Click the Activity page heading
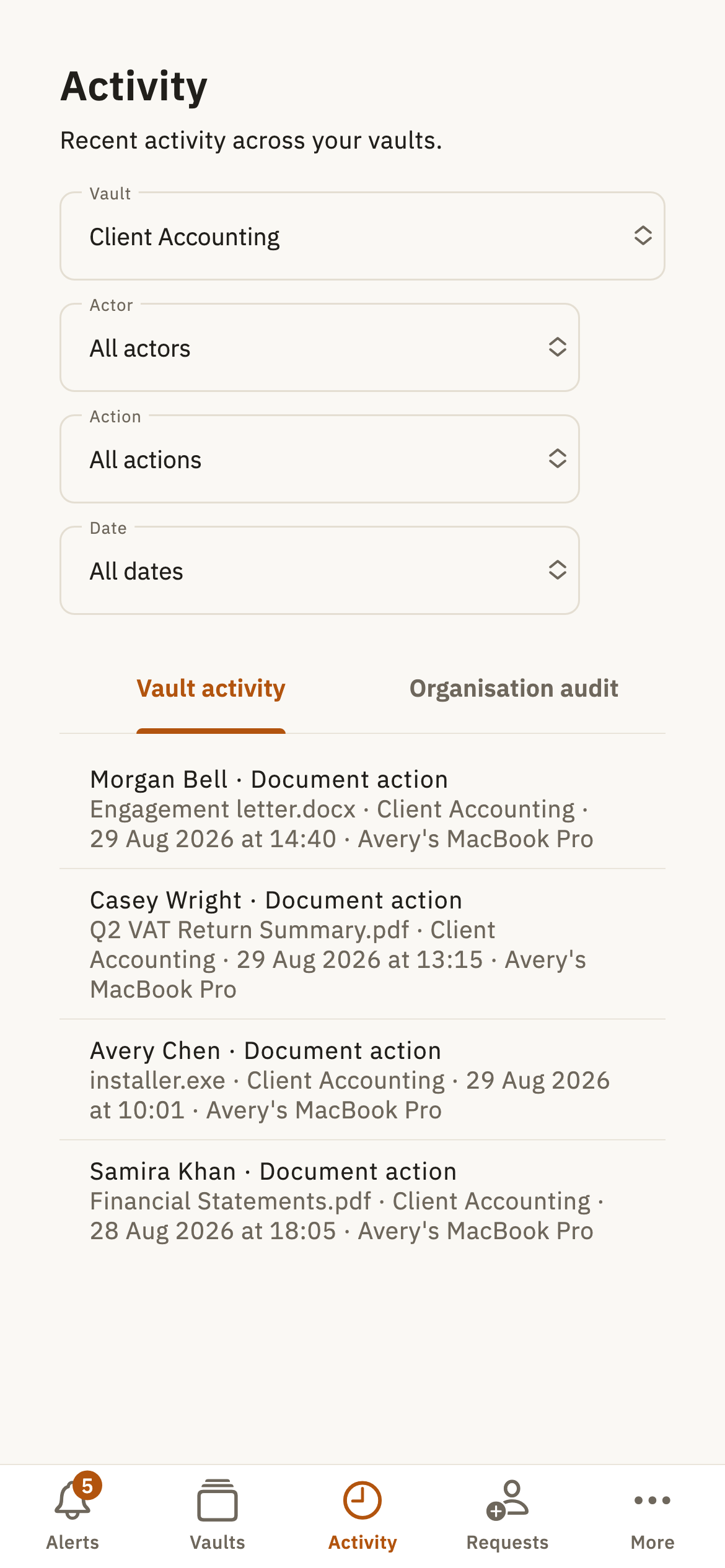 click(x=134, y=86)
